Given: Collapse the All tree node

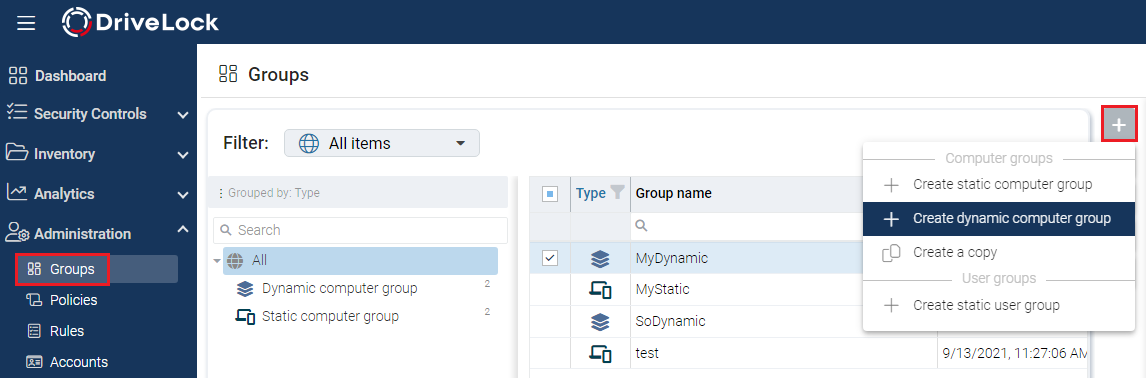Looking at the screenshot, I should point(217,261).
